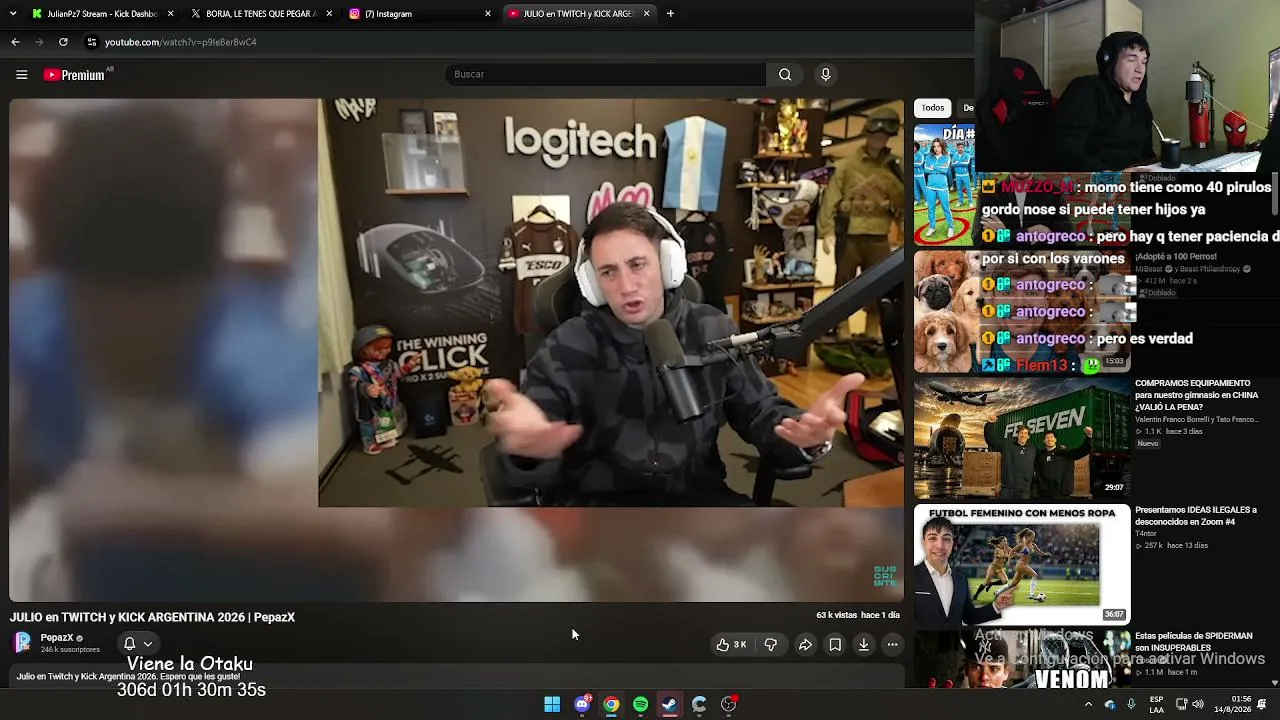Viewport: 1280px width, 720px height.
Task: Go to YouTube Premium home logo
Action: pyautogui.click(x=74, y=75)
